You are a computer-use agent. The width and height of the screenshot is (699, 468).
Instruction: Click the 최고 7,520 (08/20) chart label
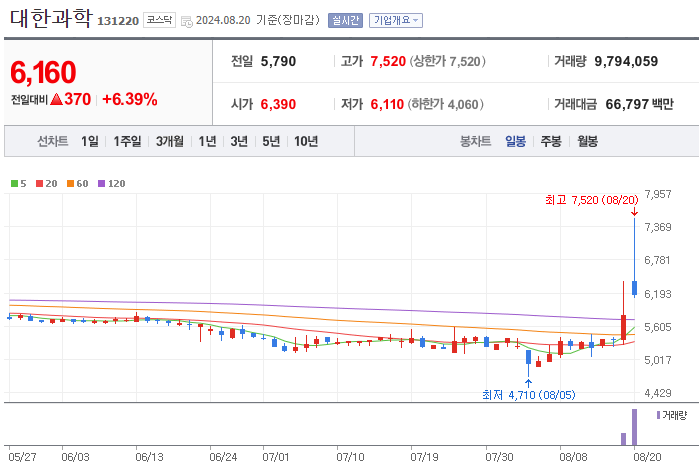tap(592, 200)
